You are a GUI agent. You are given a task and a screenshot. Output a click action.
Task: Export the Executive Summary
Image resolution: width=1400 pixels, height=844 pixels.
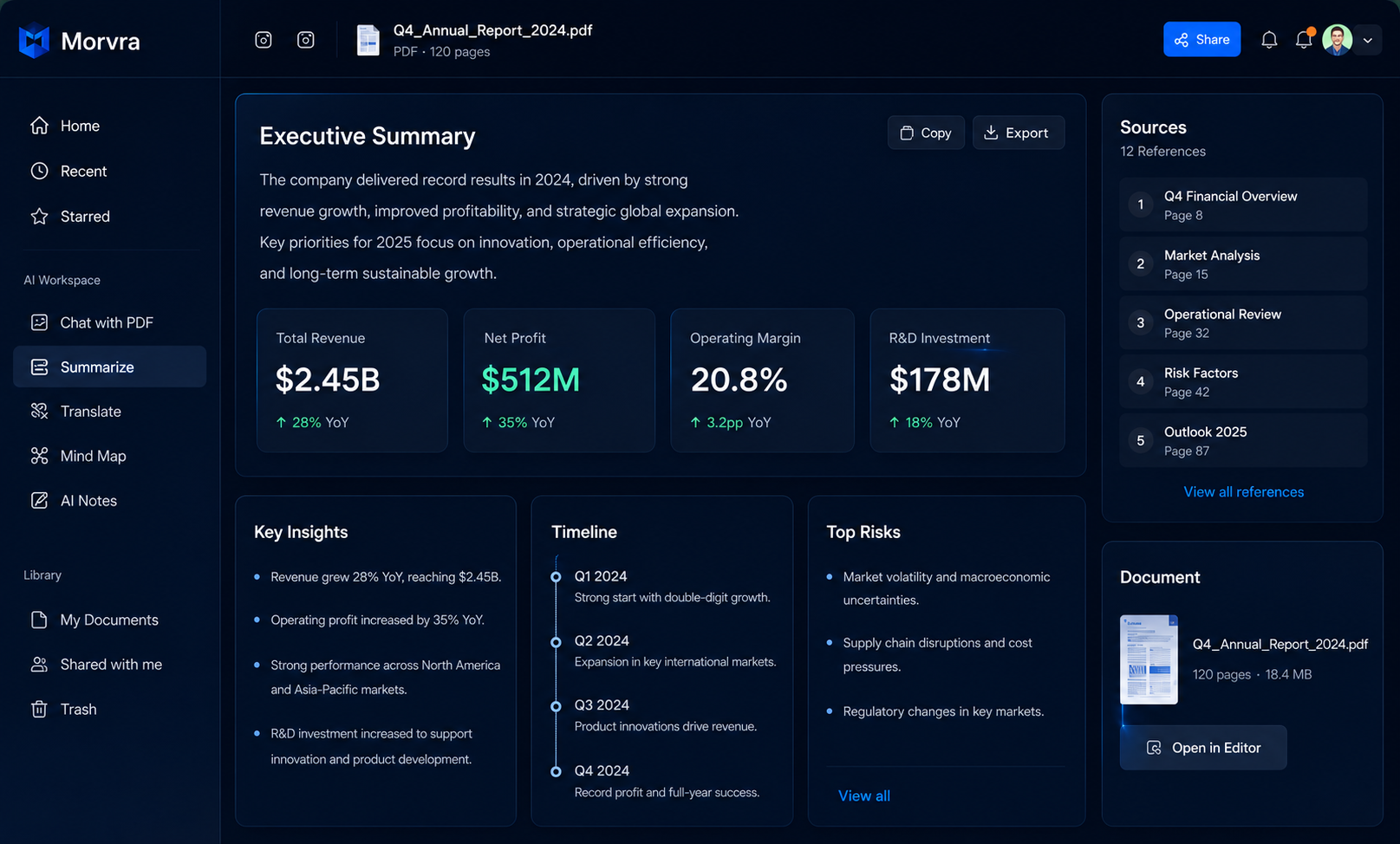click(1018, 133)
